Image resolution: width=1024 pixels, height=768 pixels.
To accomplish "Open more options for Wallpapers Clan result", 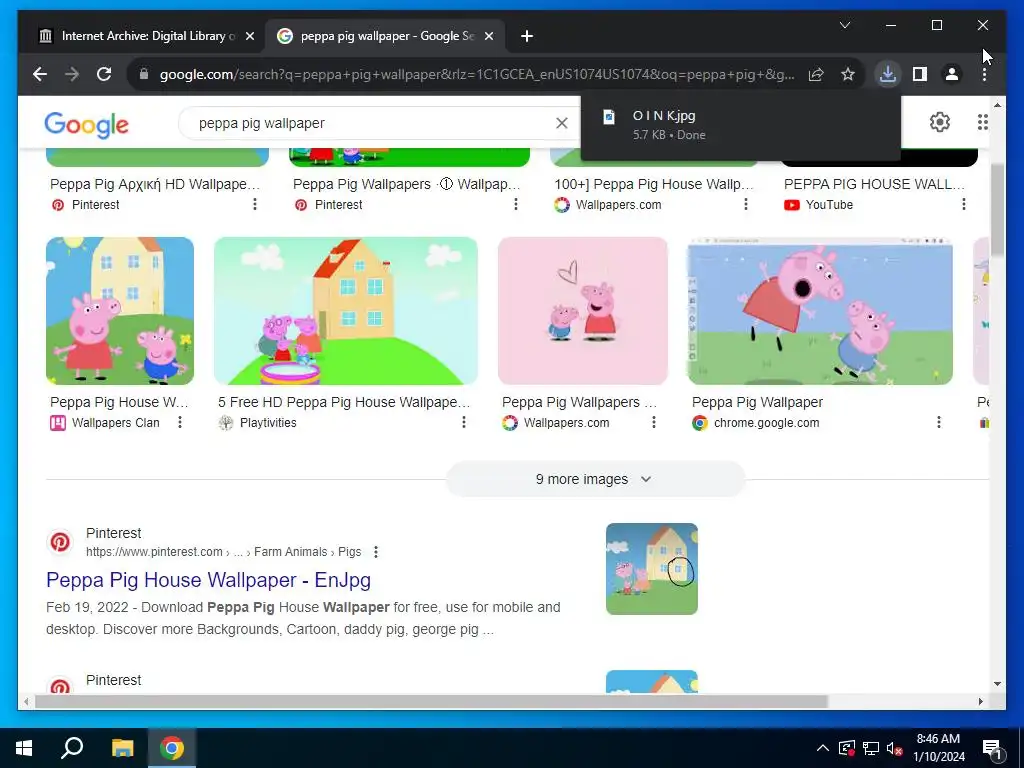I will [180, 423].
